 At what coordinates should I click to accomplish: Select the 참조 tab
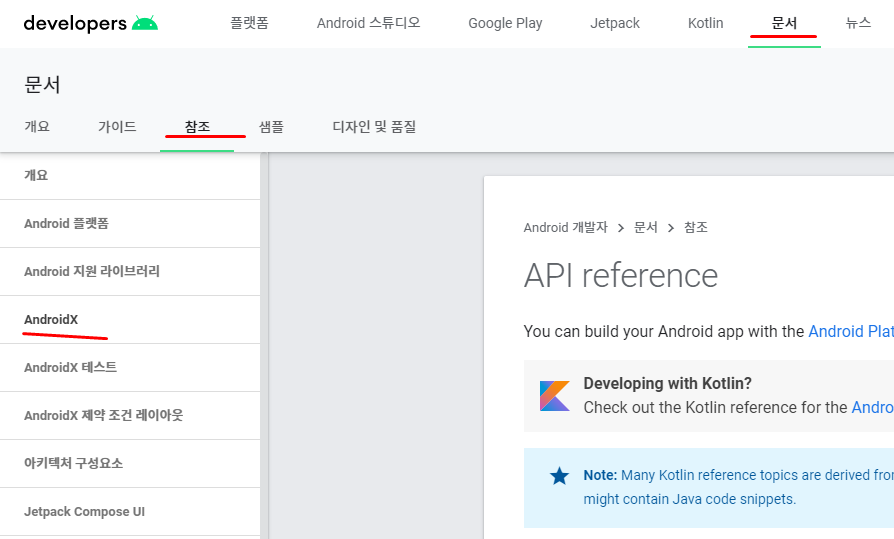[197, 126]
